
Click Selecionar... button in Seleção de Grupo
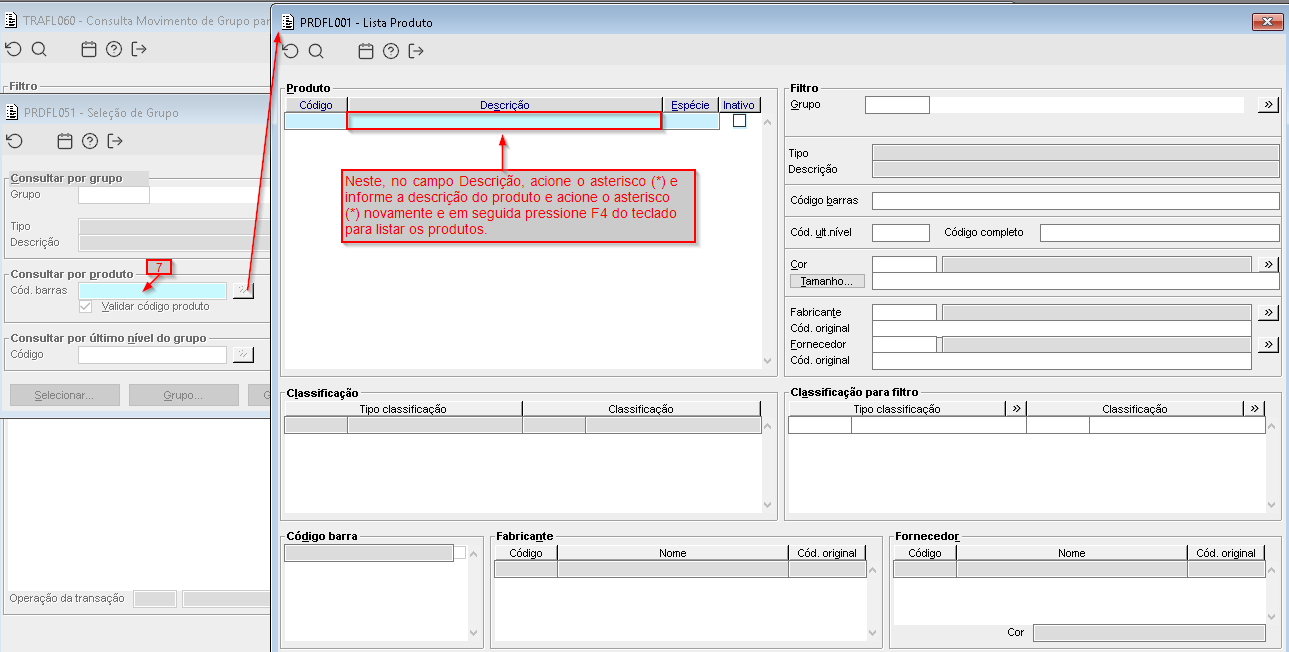click(x=64, y=395)
